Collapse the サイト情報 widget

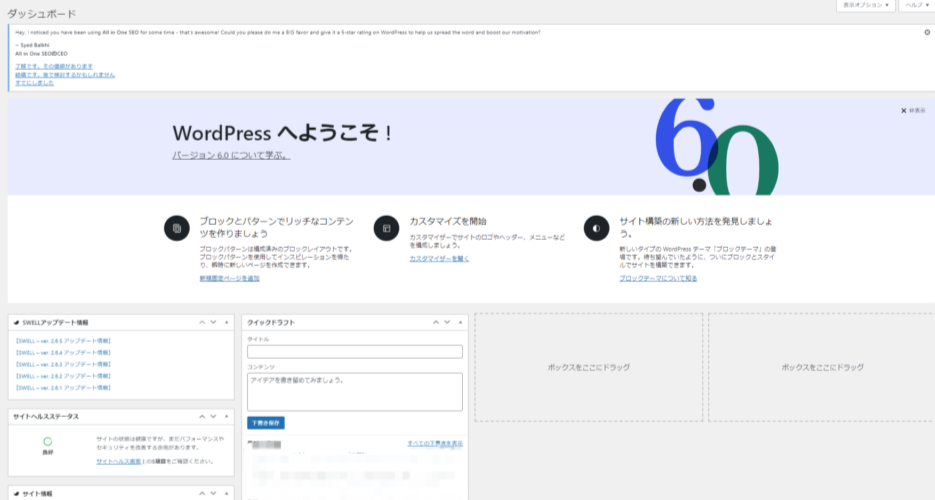pyautogui.click(x=226, y=493)
